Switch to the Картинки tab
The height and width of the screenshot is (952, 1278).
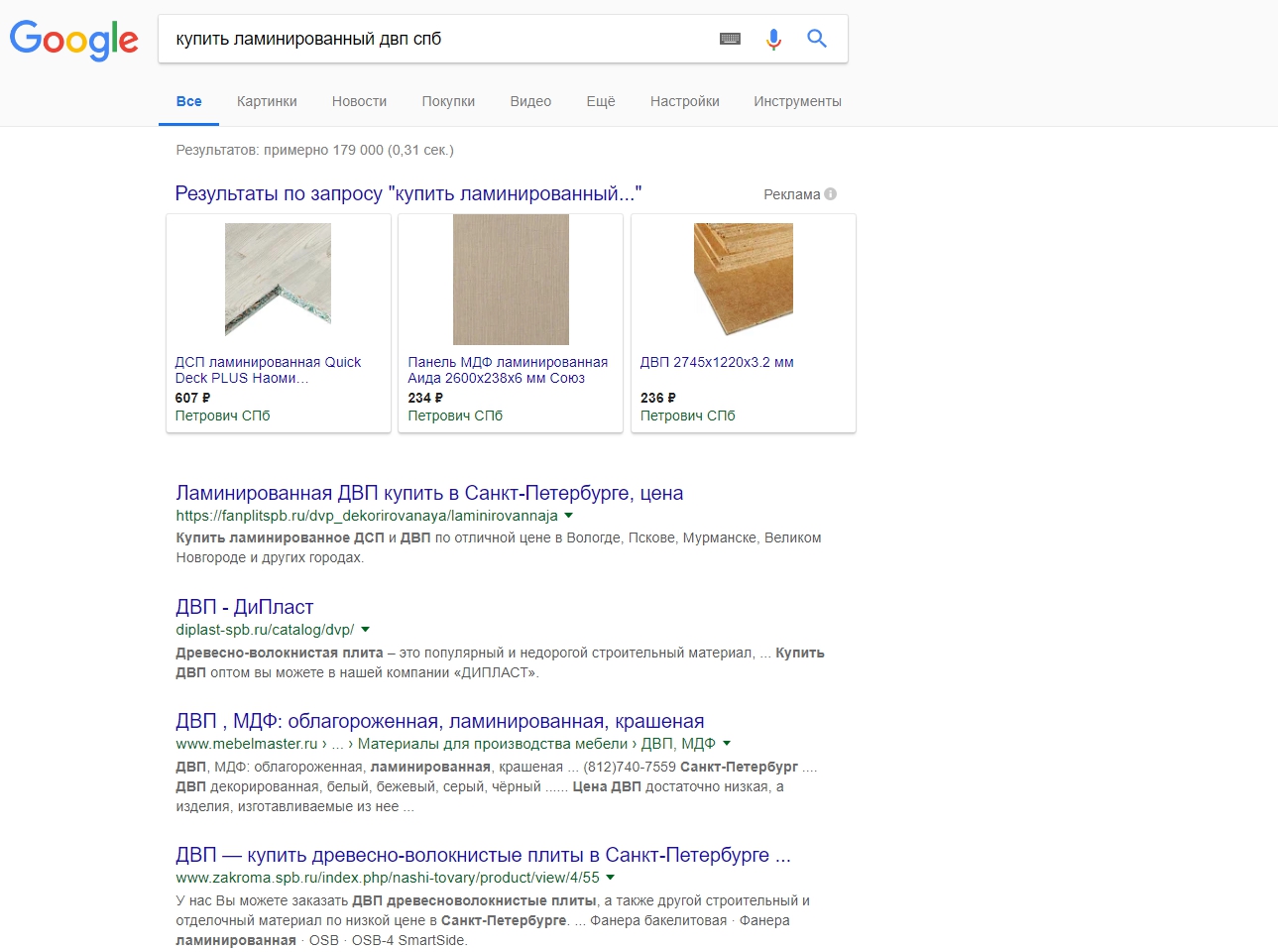tap(267, 101)
